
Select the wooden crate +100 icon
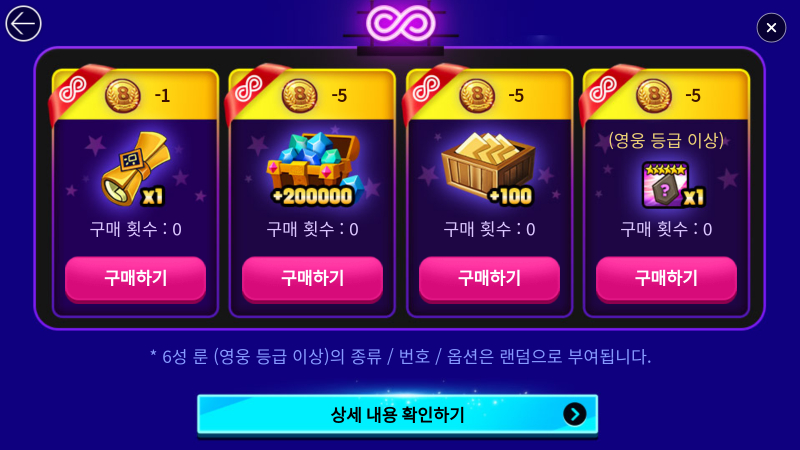(x=488, y=170)
